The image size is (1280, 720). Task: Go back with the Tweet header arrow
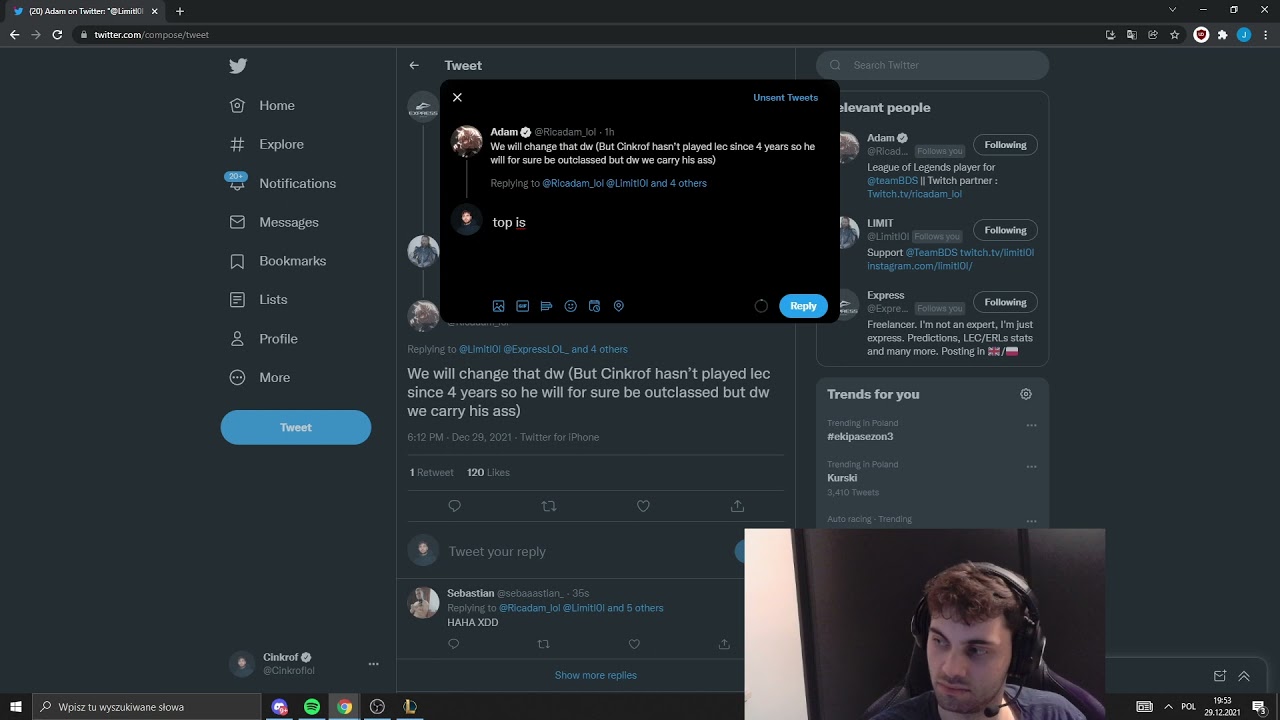click(414, 65)
